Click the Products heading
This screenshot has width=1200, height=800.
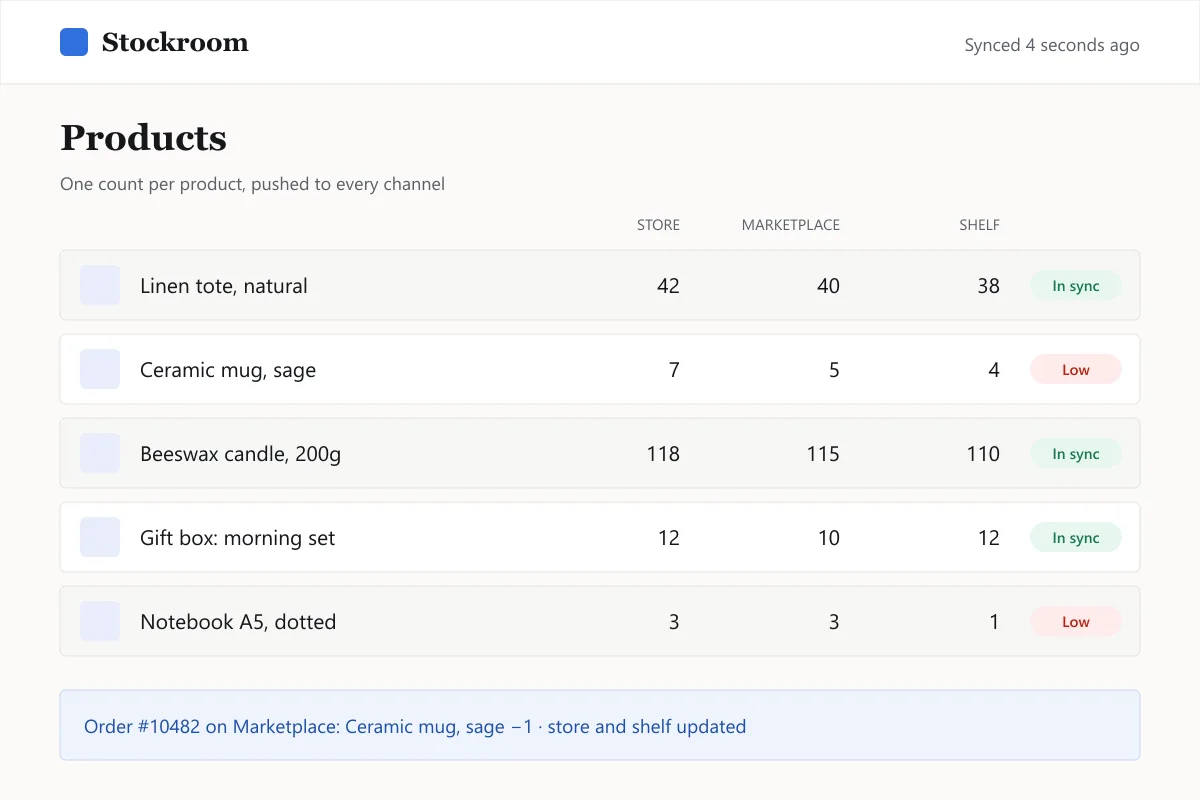143,138
